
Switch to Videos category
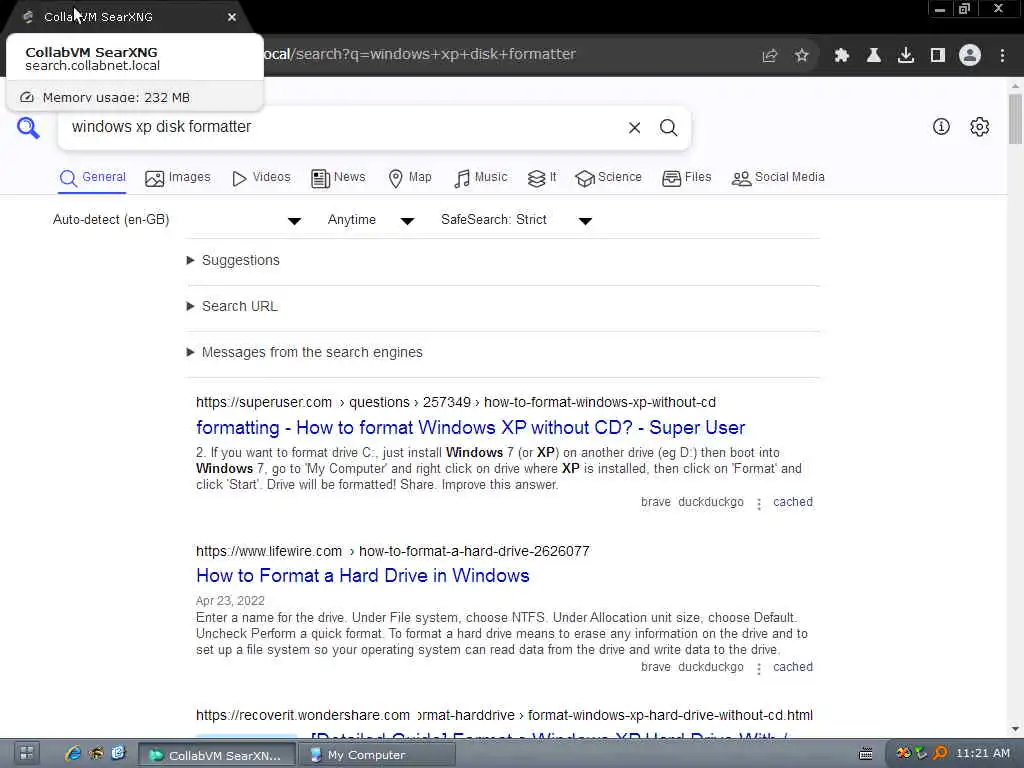[261, 178]
